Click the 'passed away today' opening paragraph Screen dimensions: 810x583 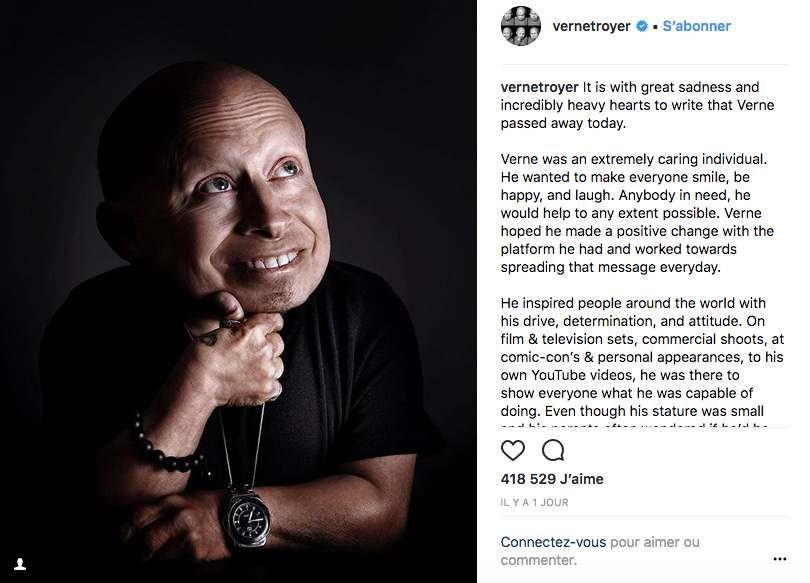pos(637,105)
